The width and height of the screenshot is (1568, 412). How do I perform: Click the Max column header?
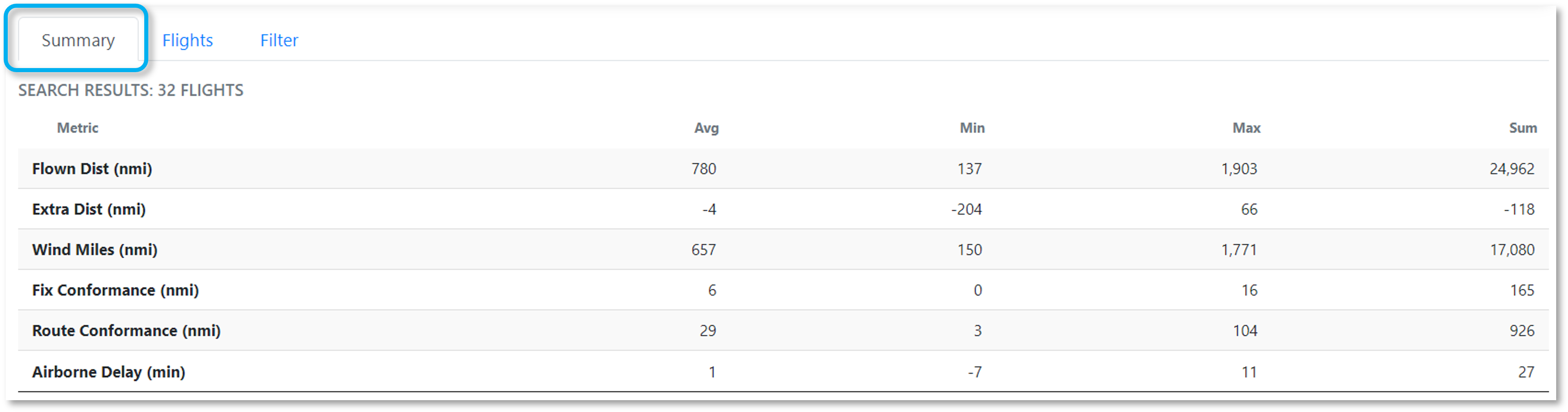click(1246, 128)
